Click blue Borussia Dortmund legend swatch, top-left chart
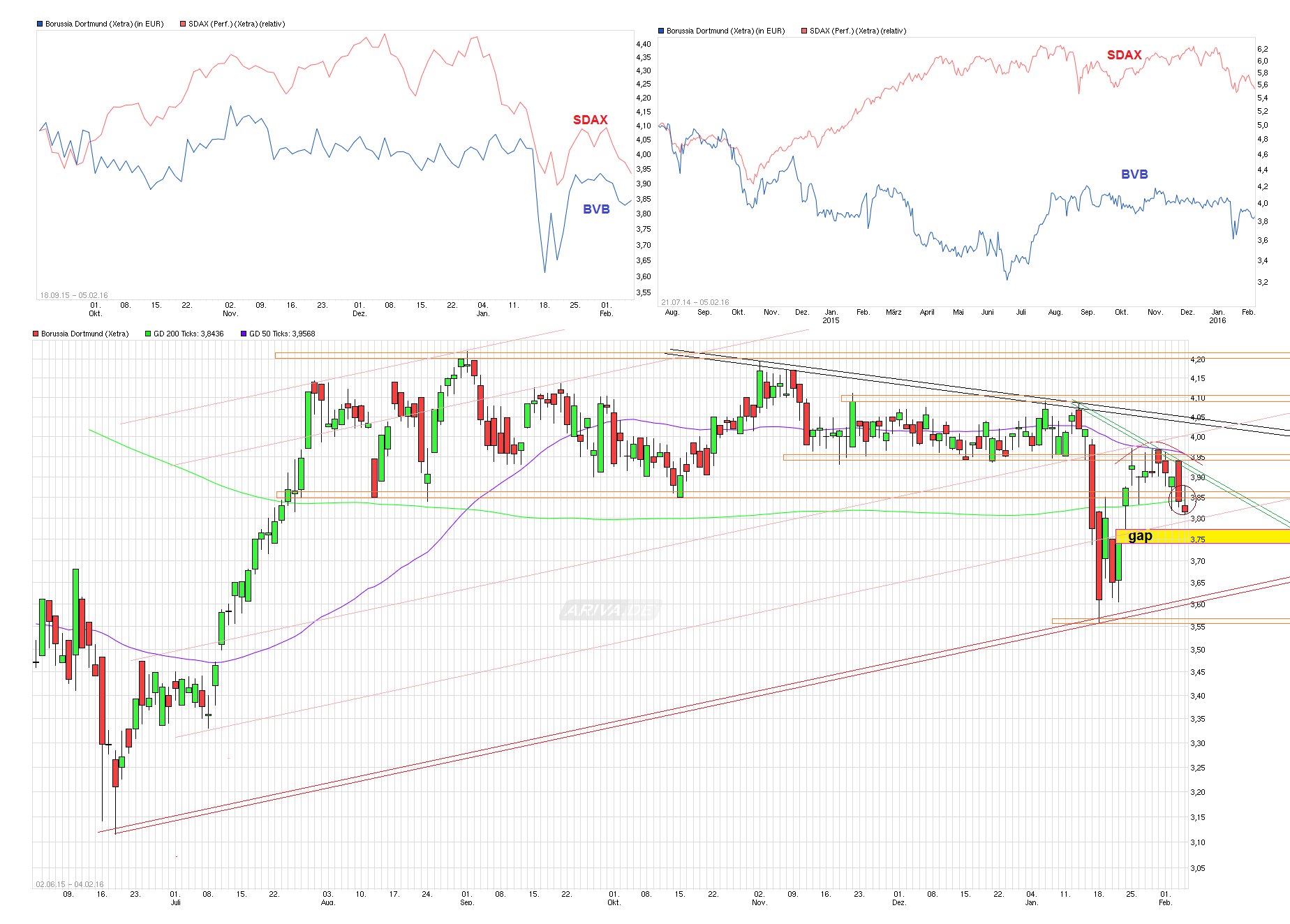 (40, 24)
